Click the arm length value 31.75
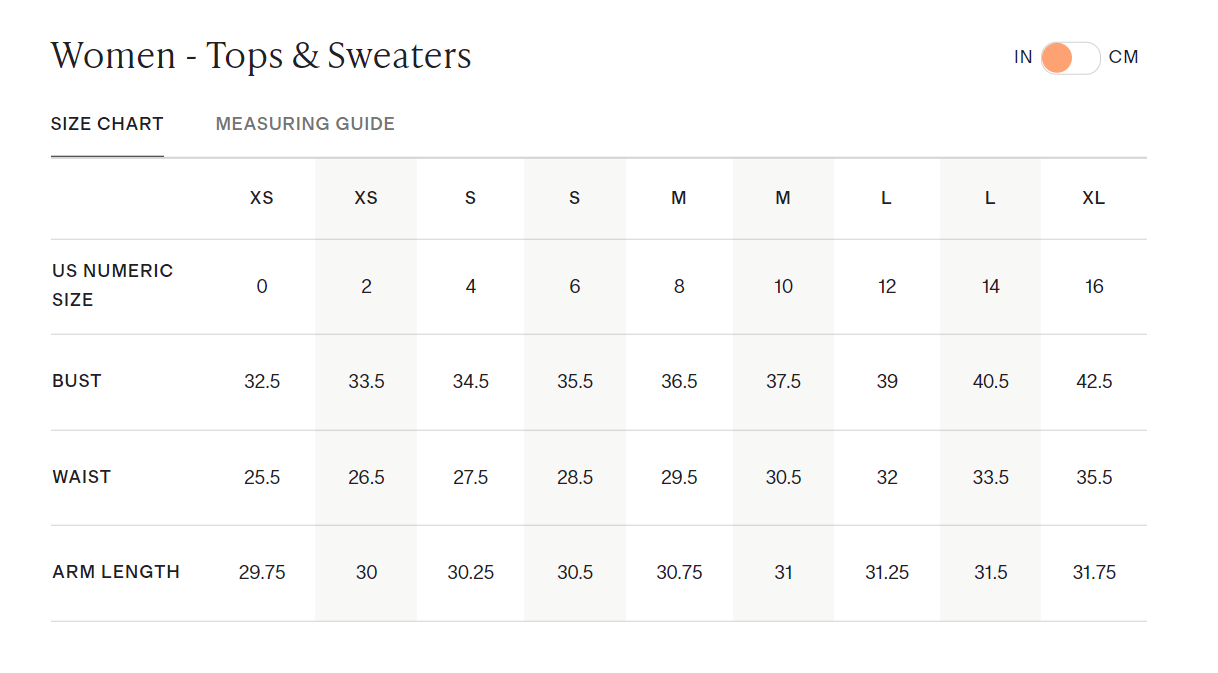 (x=1094, y=573)
